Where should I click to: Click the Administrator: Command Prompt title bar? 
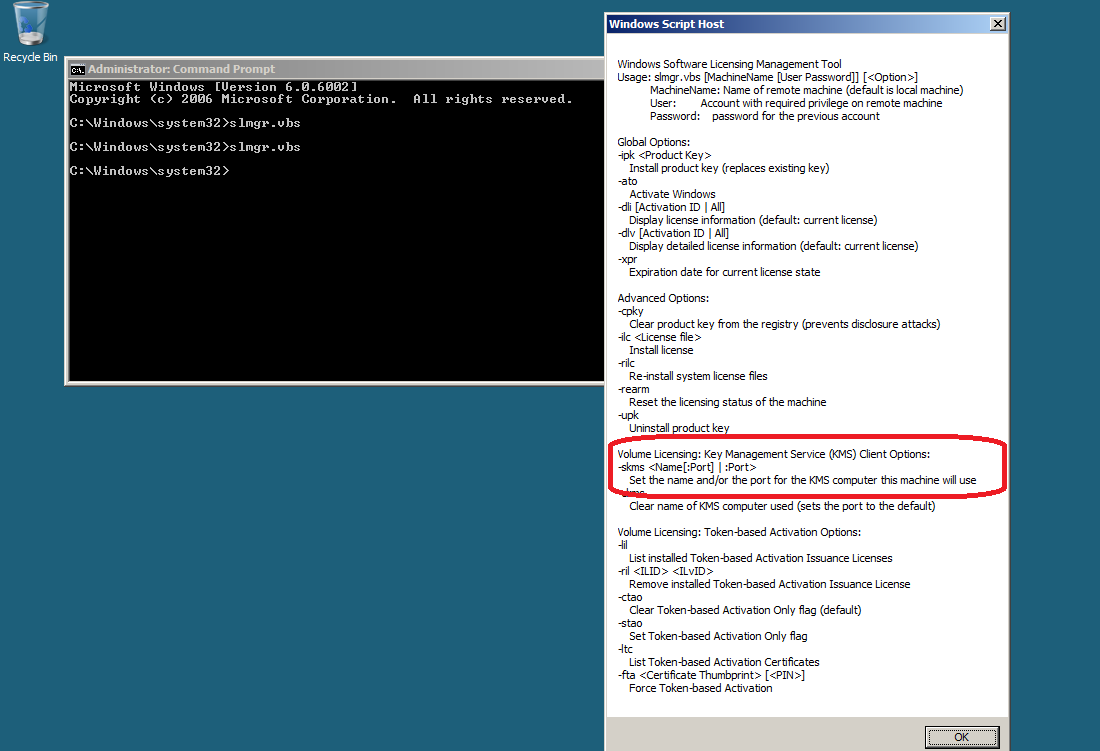point(335,69)
